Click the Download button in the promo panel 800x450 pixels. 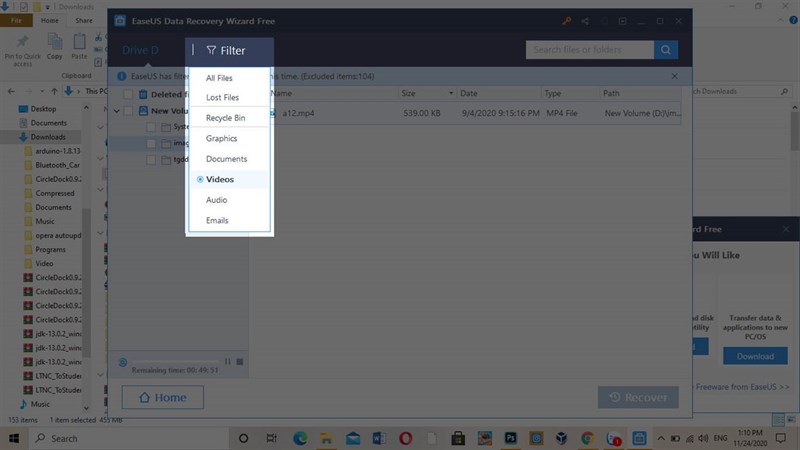pyautogui.click(x=755, y=356)
